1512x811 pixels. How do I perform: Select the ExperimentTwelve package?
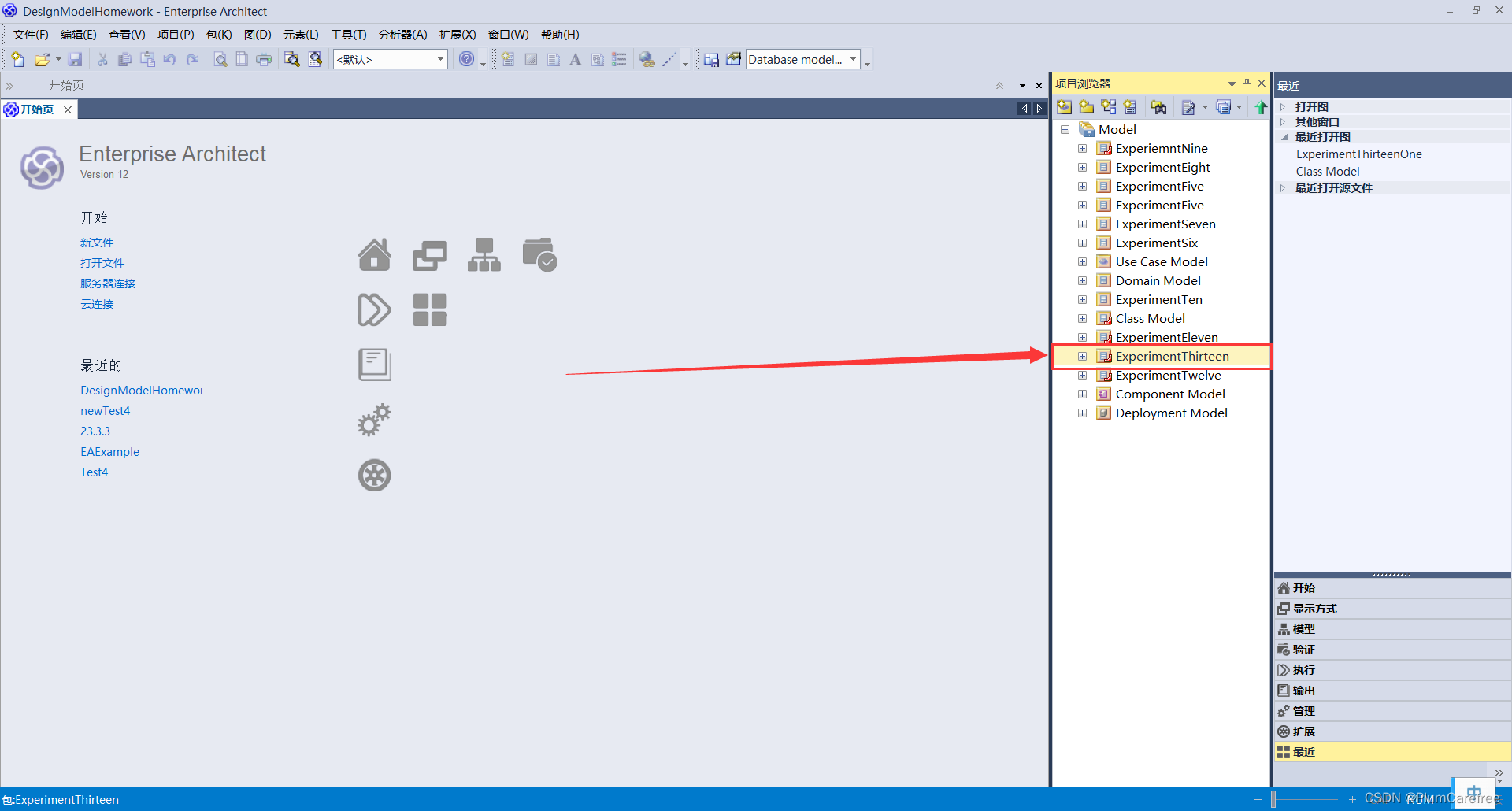tap(1168, 375)
